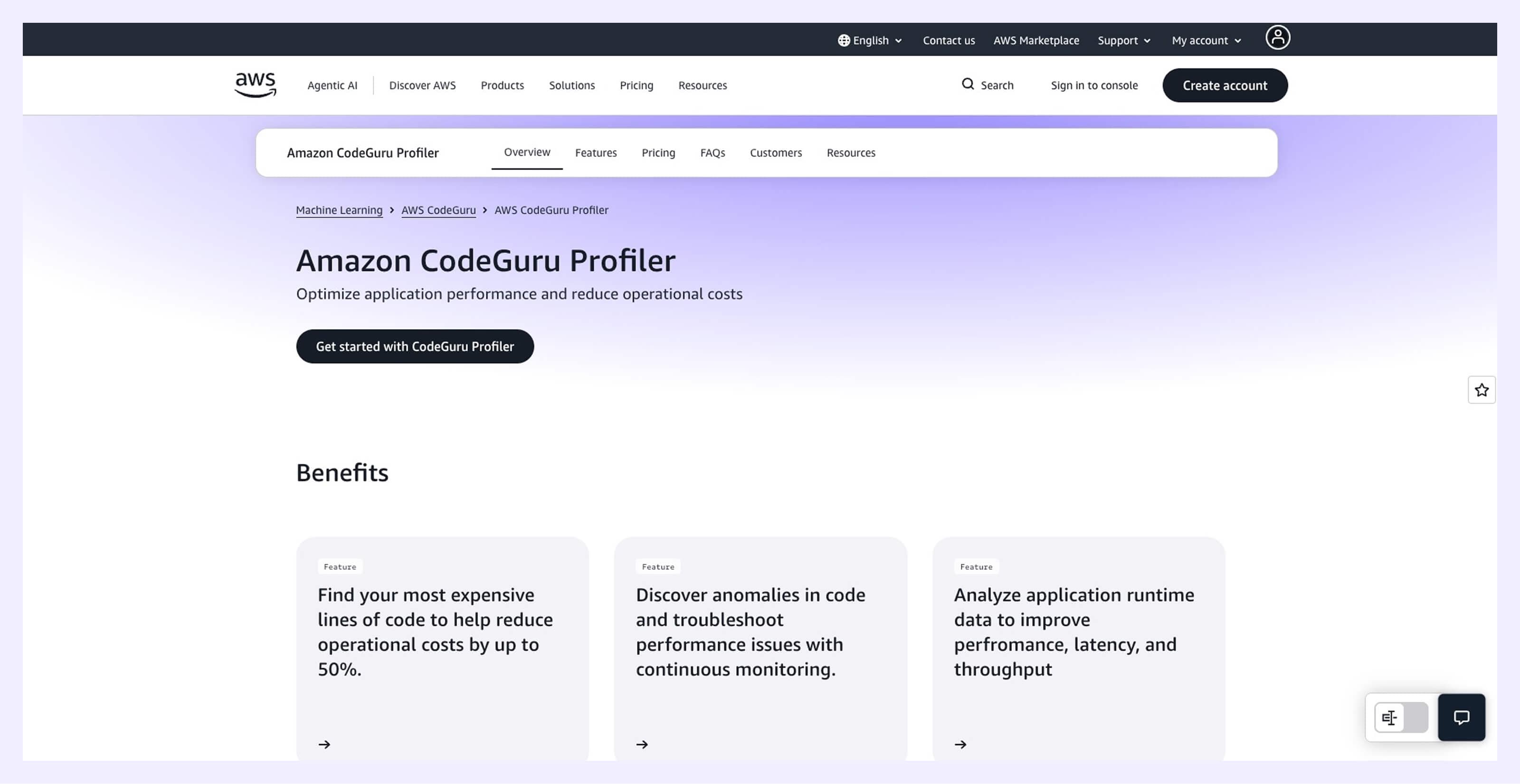
Task: Open the 'Find your most expensive lines' card
Action: [443, 648]
